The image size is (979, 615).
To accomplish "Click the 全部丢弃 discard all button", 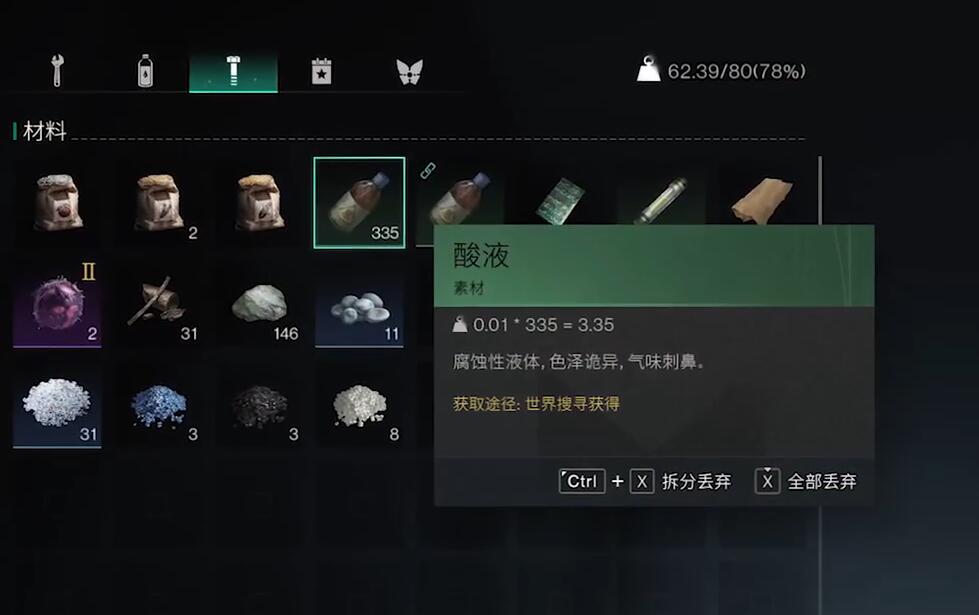I will [805, 481].
